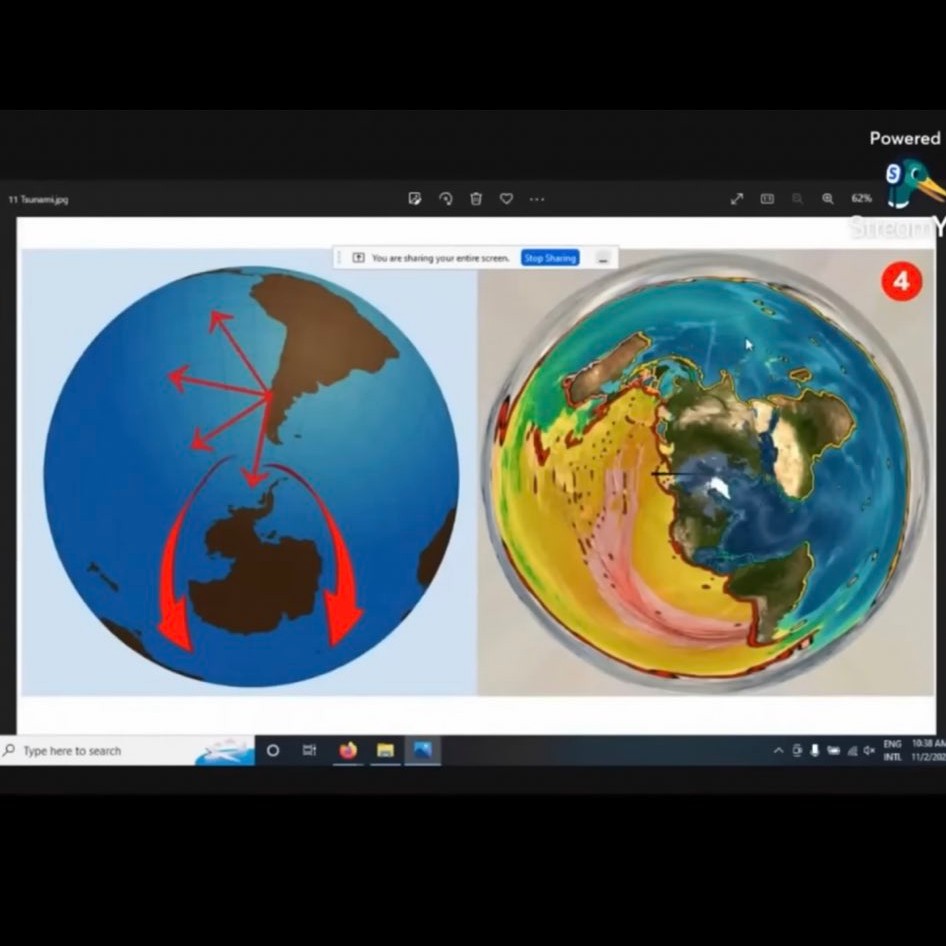Open the three-dot more options menu
Image resolution: width=946 pixels, height=946 pixels.
[x=537, y=198]
